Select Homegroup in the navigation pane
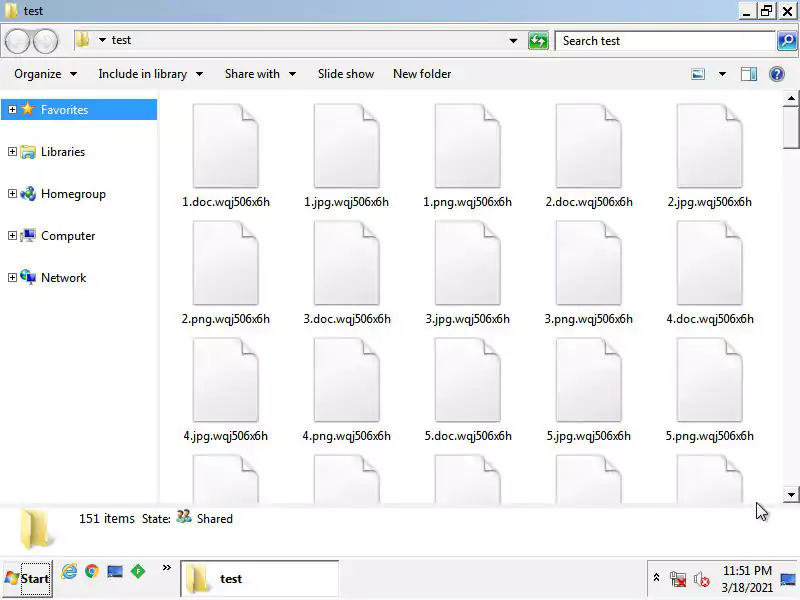This screenshot has width=800, height=600. (x=73, y=194)
